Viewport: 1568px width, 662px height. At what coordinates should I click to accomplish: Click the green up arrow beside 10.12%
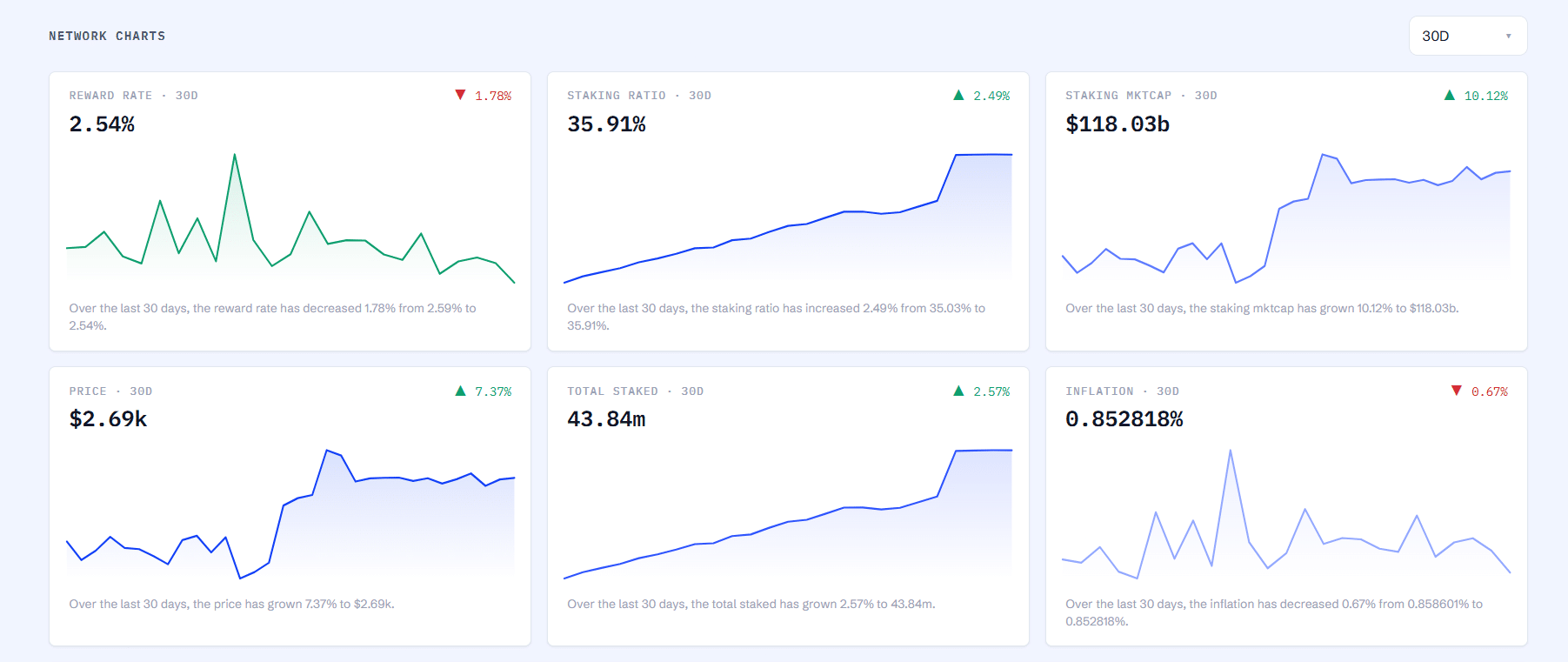coord(1450,95)
